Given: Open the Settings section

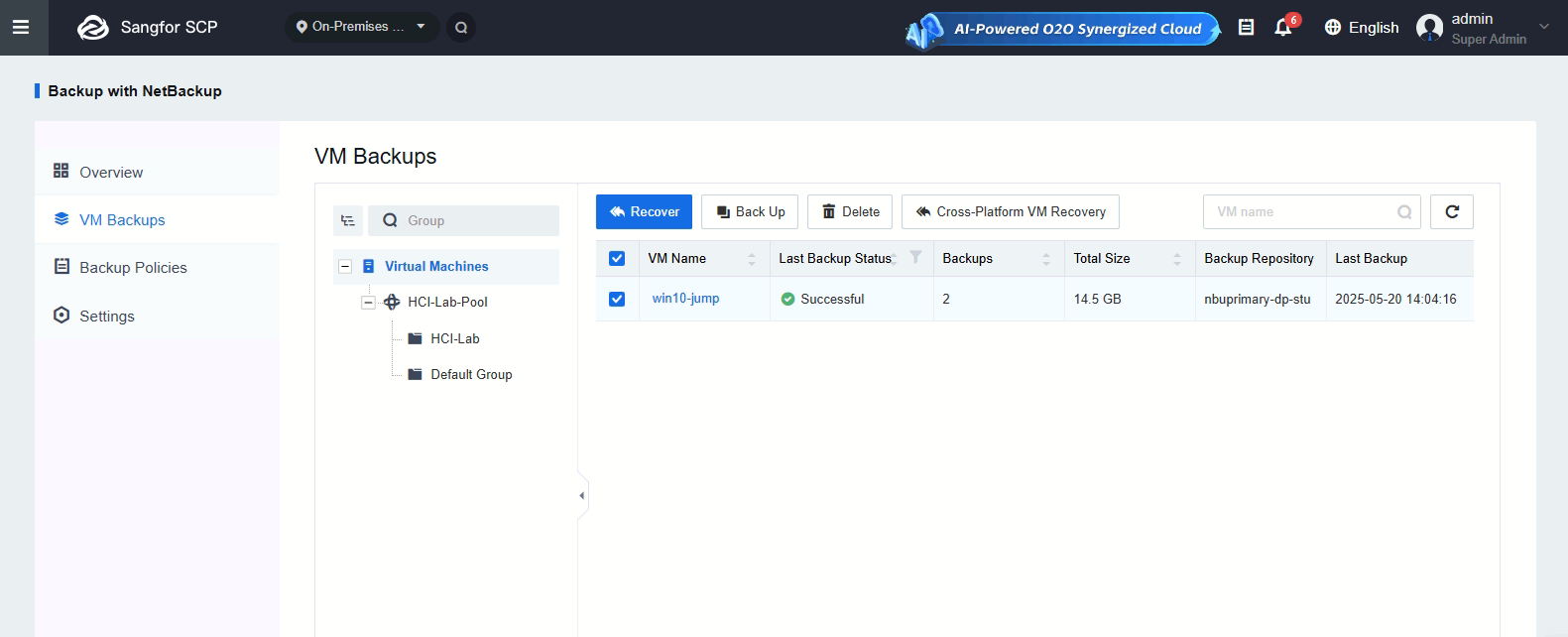Looking at the screenshot, I should pos(157,316).
